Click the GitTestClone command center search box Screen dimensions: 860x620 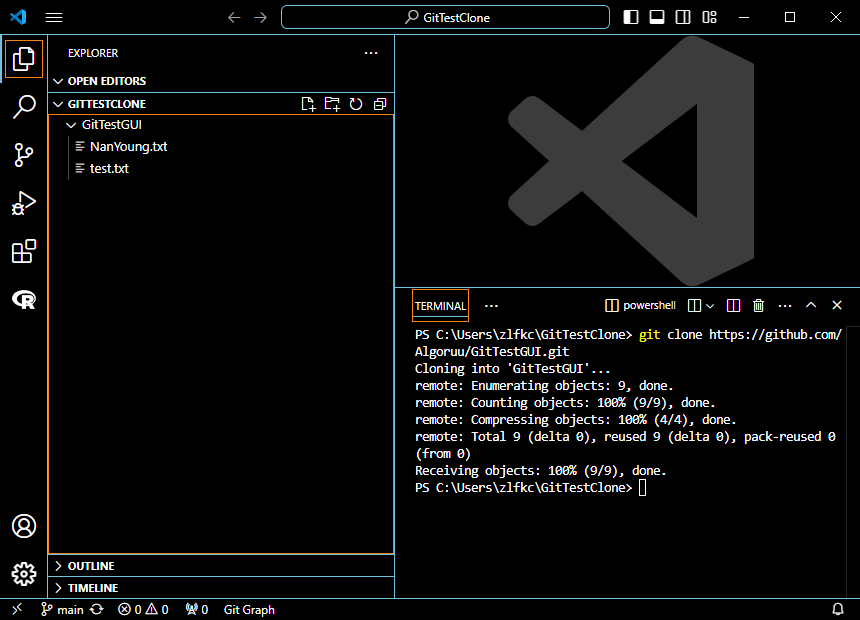click(x=445, y=17)
